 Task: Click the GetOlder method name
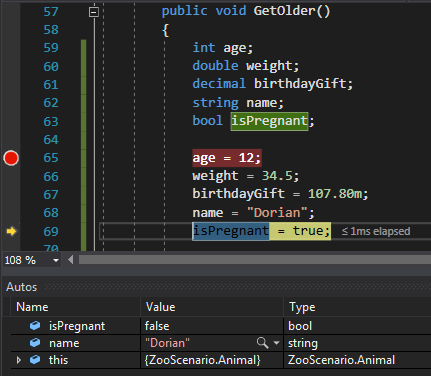pyautogui.click(x=284, y=11)
